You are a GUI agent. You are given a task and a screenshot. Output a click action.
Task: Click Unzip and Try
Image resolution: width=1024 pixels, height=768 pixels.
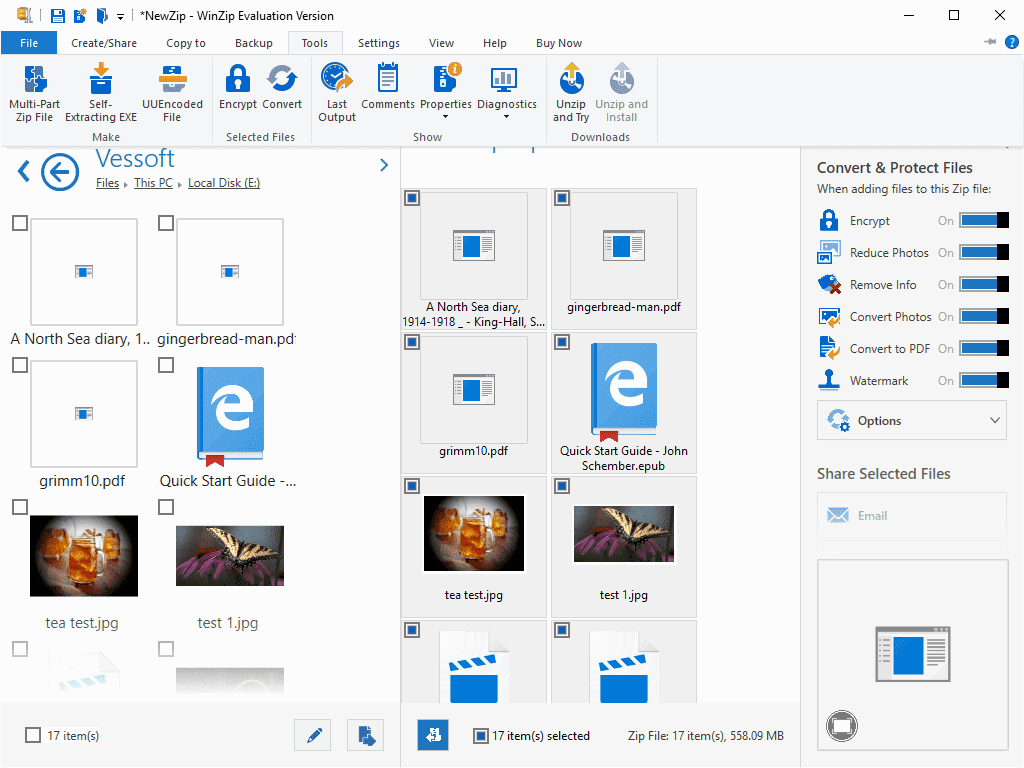(x=571, y=93)
